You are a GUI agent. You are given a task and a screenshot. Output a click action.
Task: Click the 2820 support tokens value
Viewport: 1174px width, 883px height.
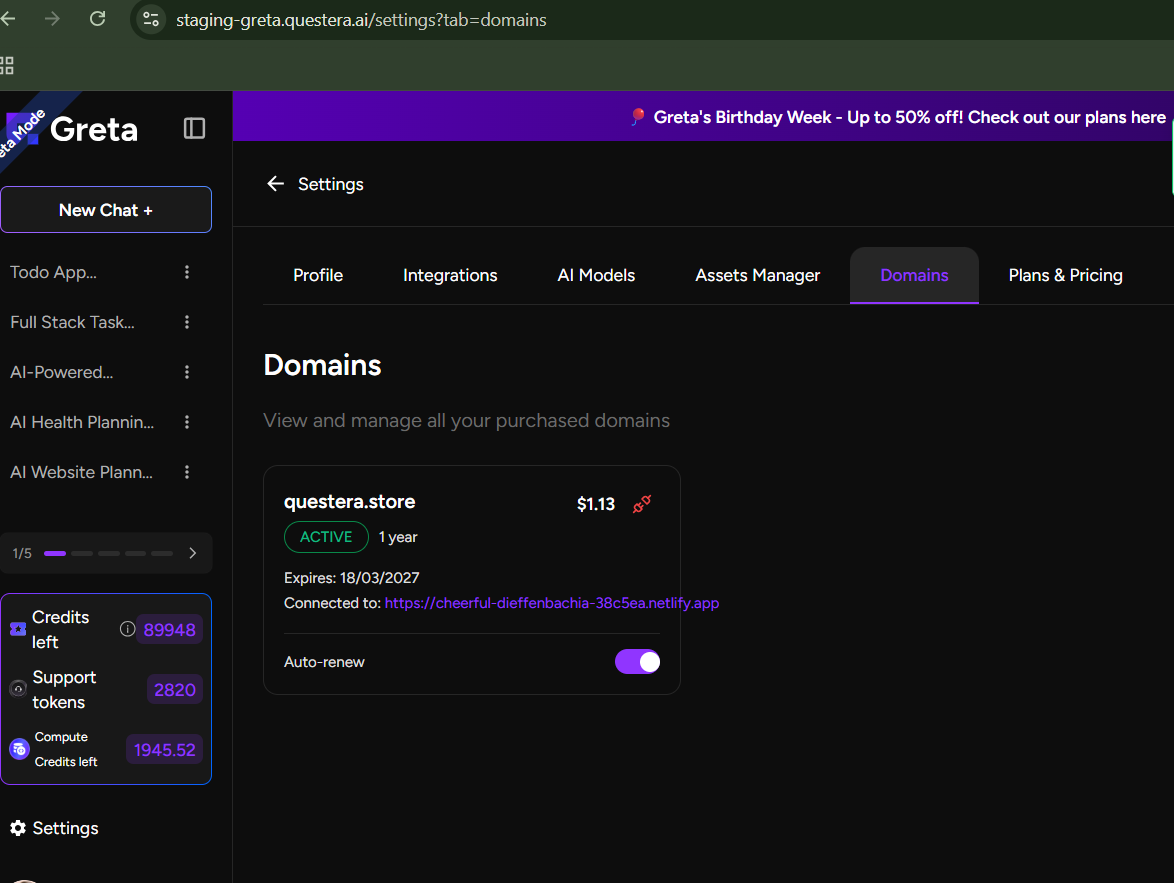point(174,690)
